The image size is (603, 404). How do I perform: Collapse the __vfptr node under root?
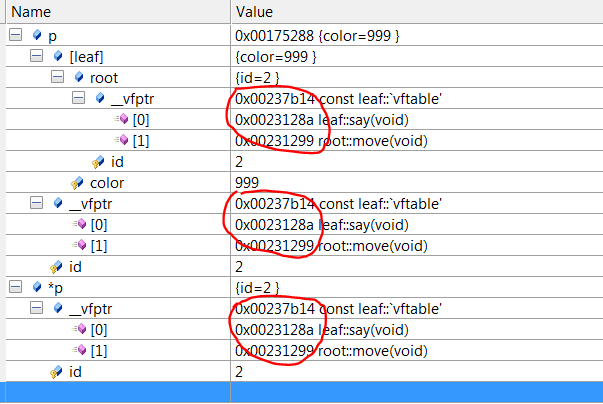coord(78,98)
